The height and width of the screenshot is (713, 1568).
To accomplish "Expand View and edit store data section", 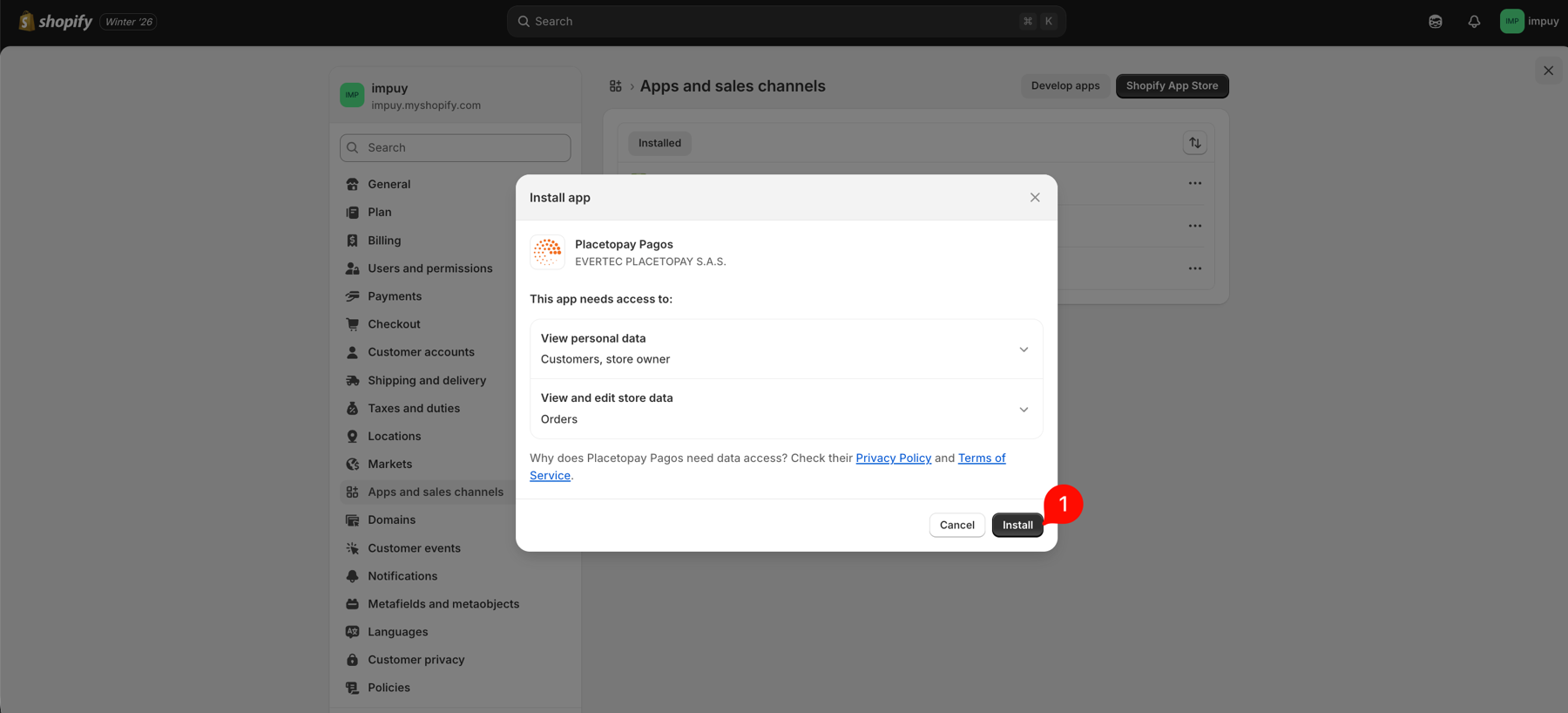I will tap(1024, 410).
